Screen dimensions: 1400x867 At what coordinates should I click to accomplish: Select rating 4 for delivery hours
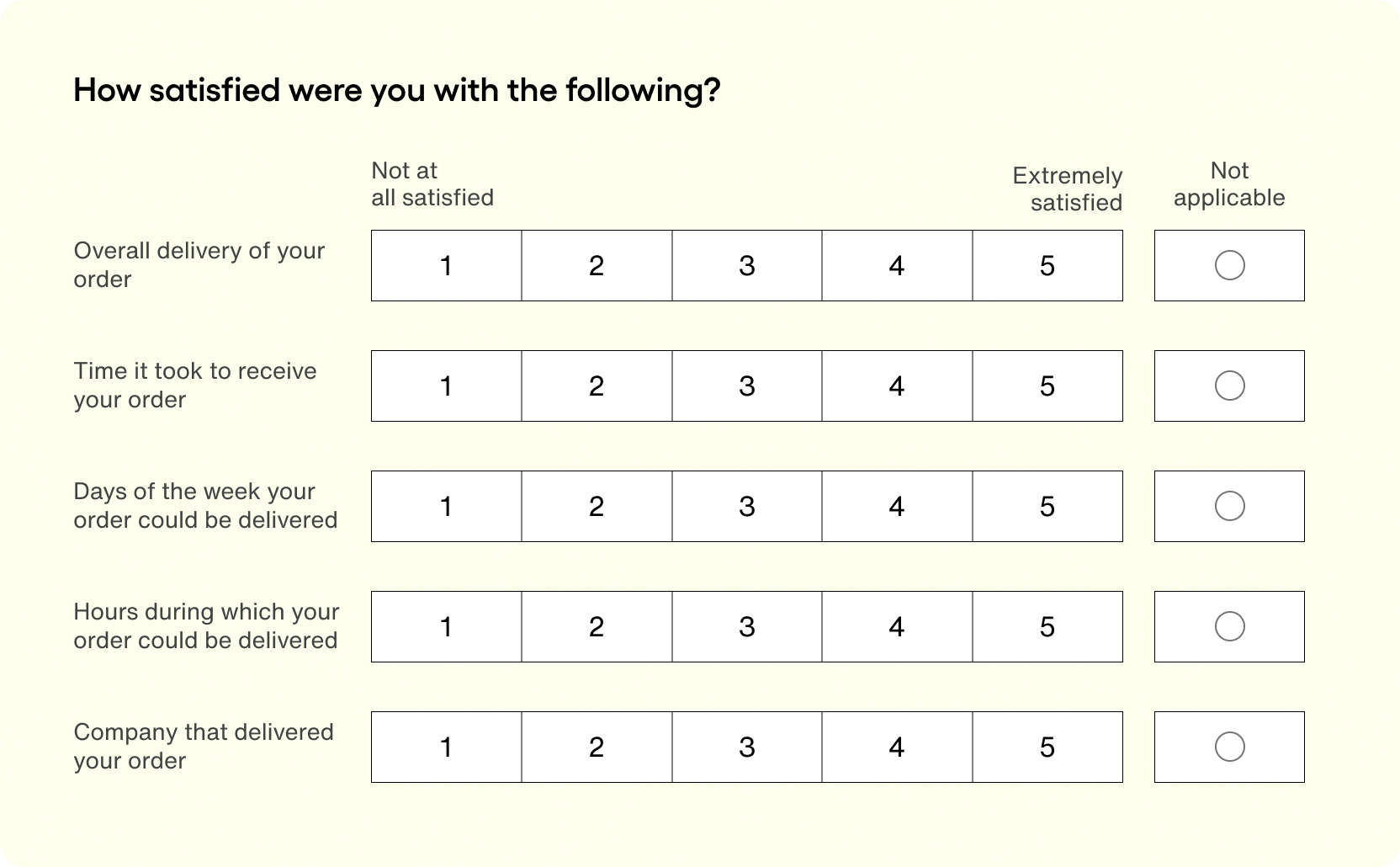(x=897, y=626)
